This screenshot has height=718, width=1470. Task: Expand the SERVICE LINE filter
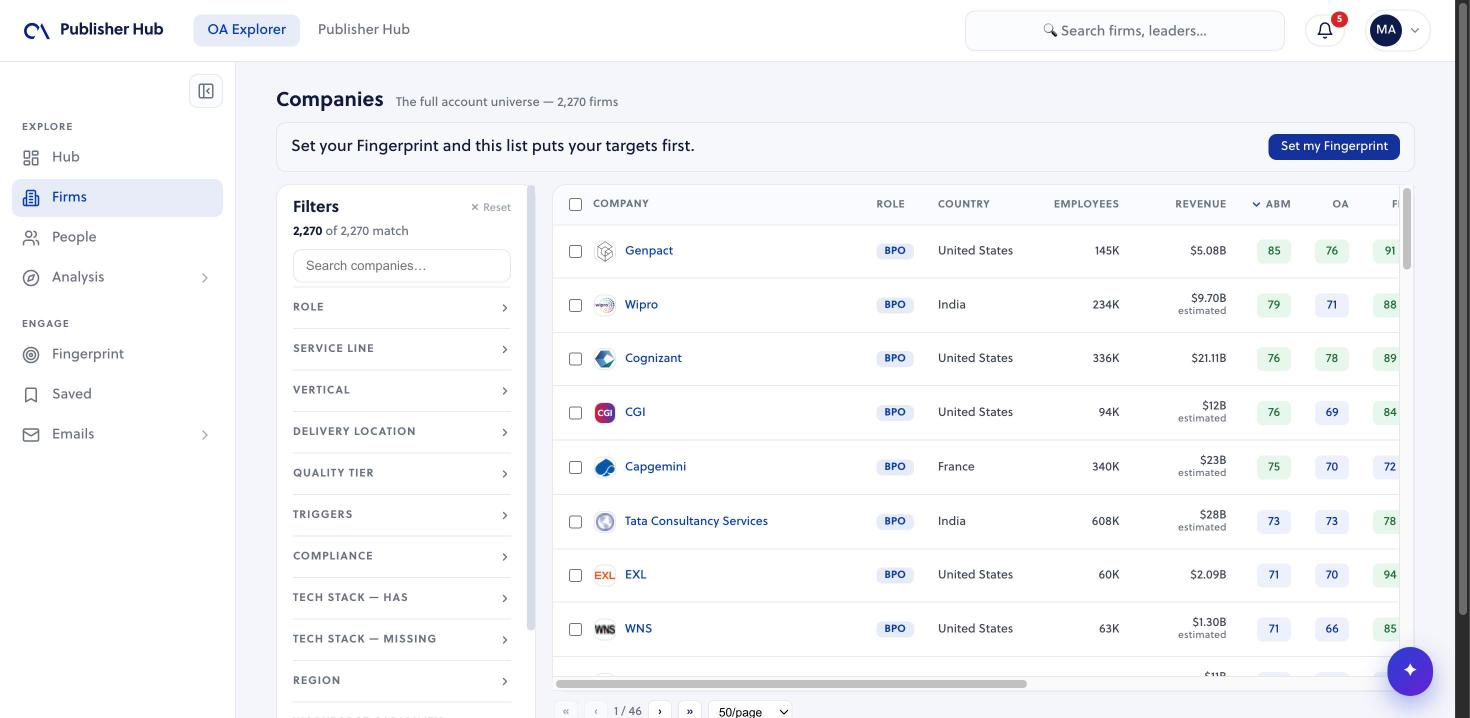click(401, 349)
